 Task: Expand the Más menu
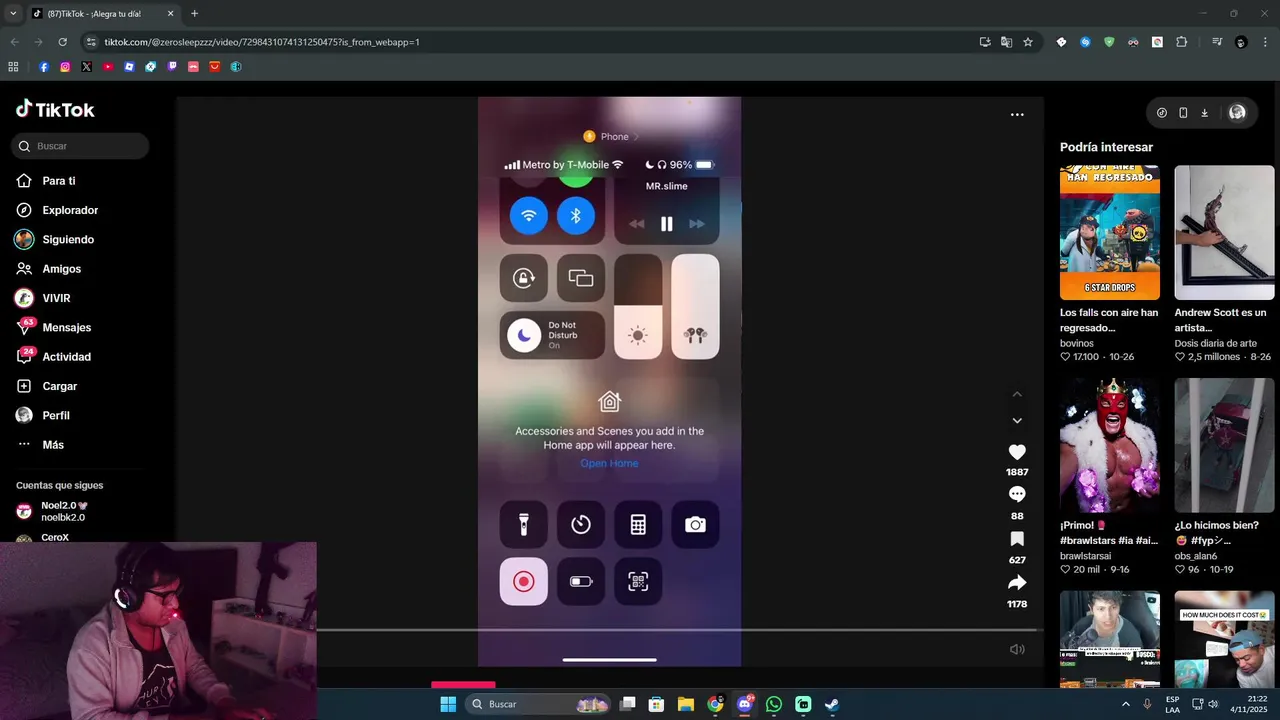52,445
